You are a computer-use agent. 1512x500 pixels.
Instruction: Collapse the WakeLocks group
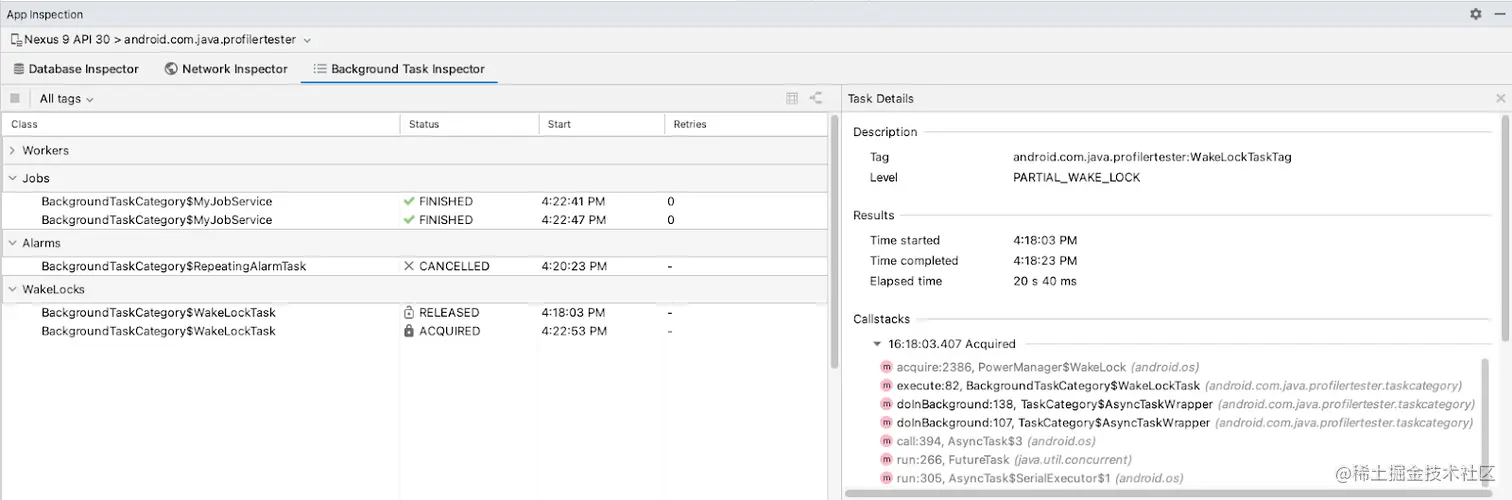point(12,289)
